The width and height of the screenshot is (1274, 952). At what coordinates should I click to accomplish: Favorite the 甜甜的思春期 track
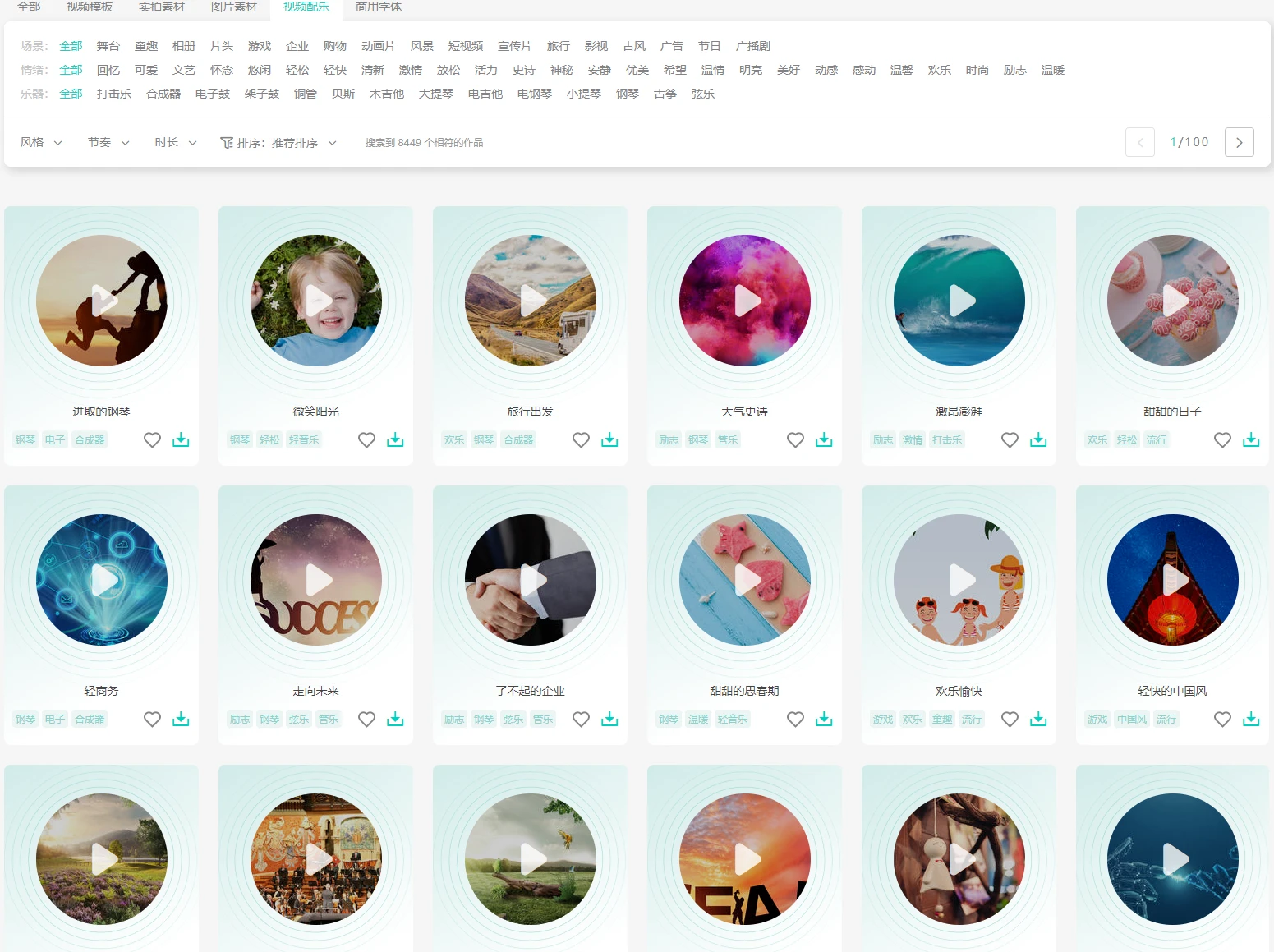tap(795, 720)
